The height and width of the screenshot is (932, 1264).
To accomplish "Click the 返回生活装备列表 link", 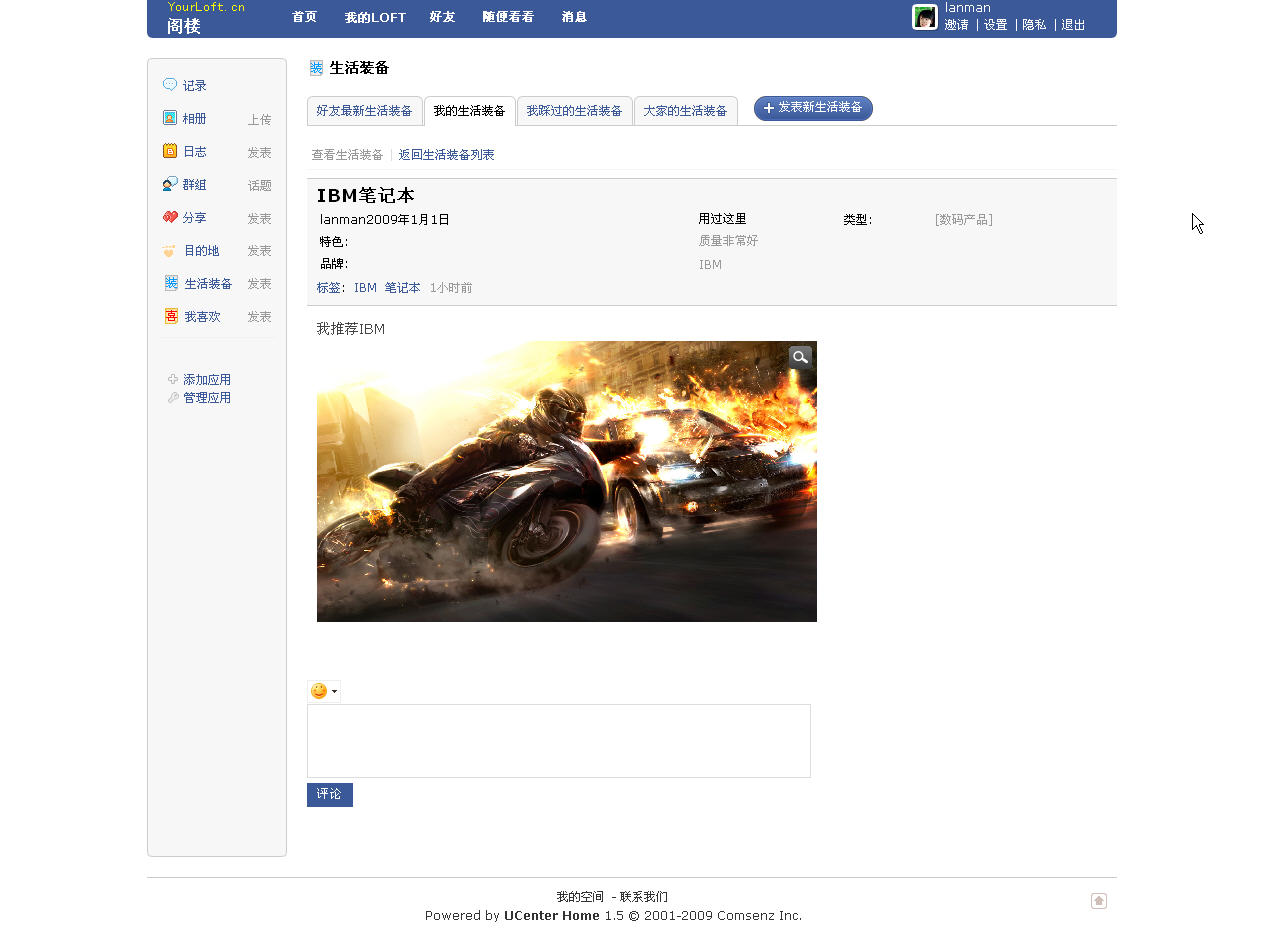I will tap(446, 155).
